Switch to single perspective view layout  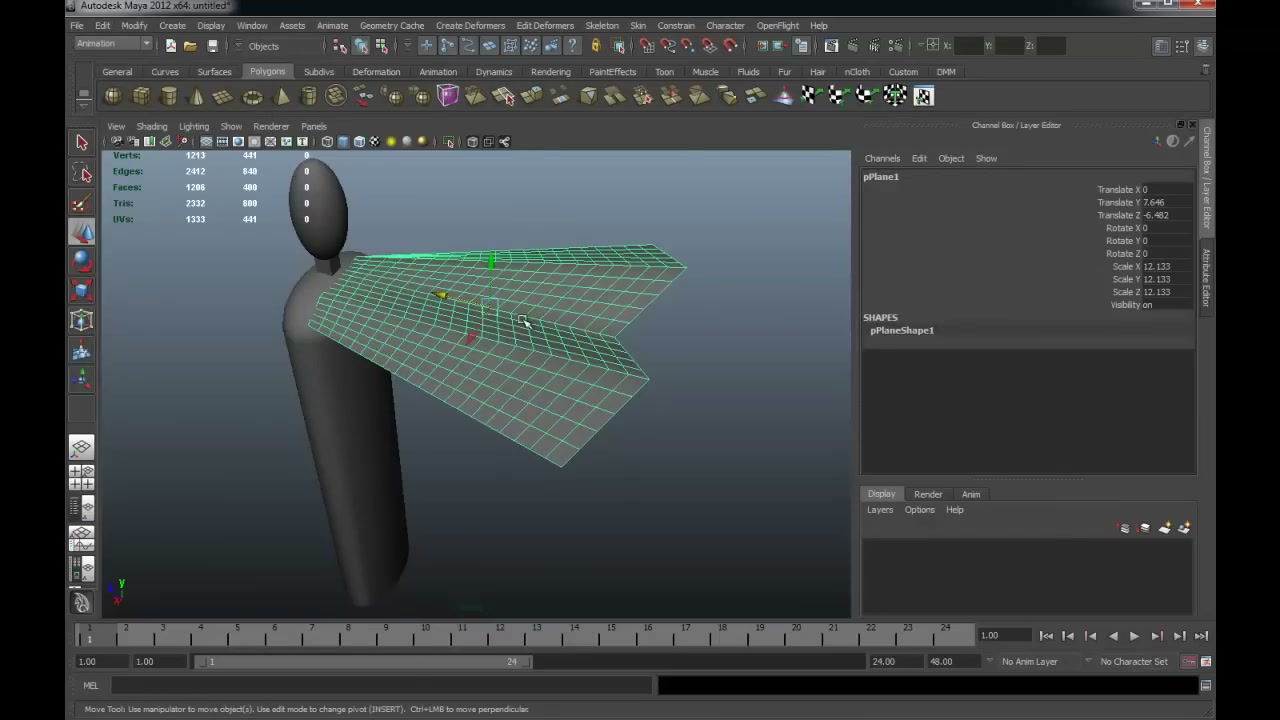tap(82, 447)
